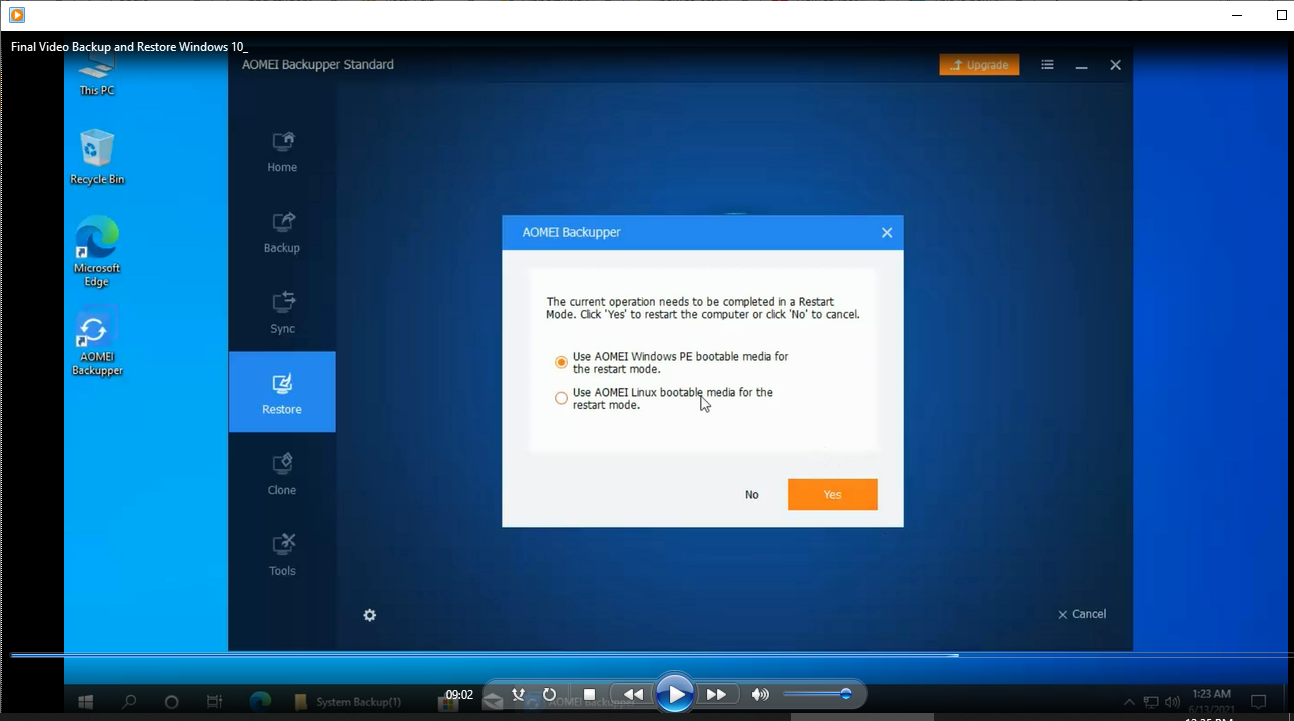Screen dimensions: 1294x721
Task: Show hidden tray icons chevron in video
Action: tap(1129, 702)
